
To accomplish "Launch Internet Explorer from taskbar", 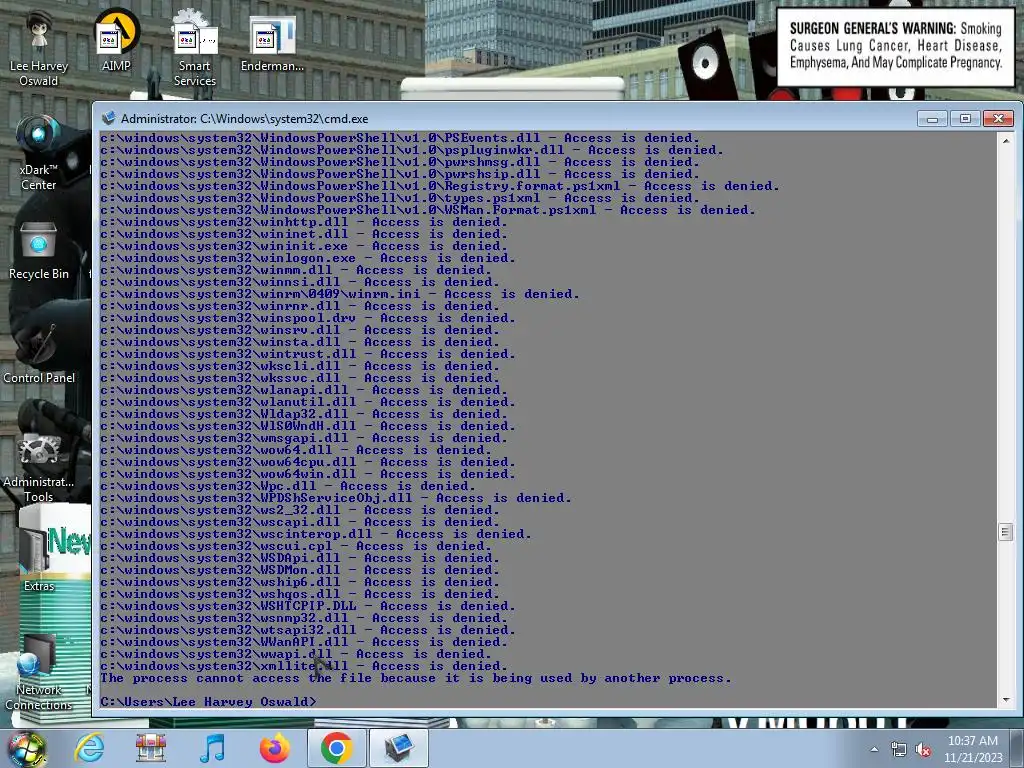I will click(x=89, y=748).
